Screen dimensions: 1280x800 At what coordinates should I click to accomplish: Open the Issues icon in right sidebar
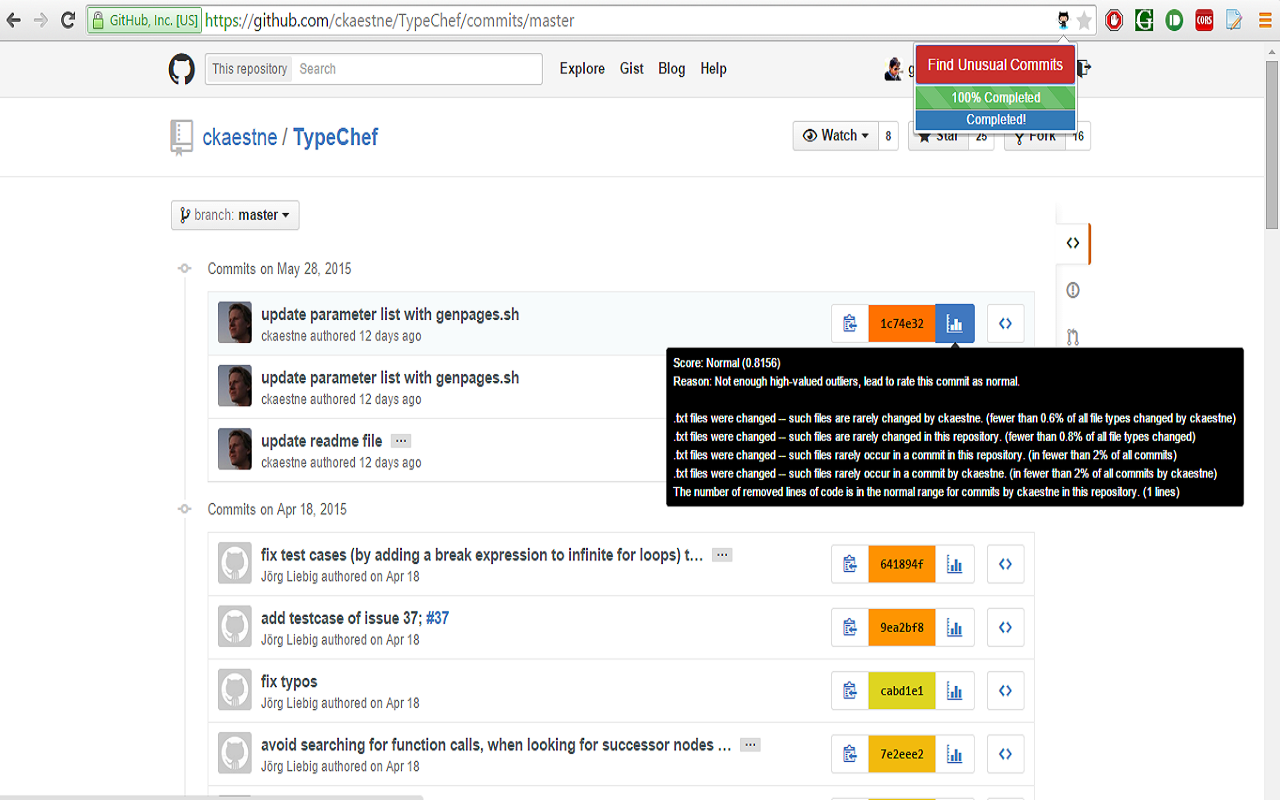click(x=1073, y=290)
